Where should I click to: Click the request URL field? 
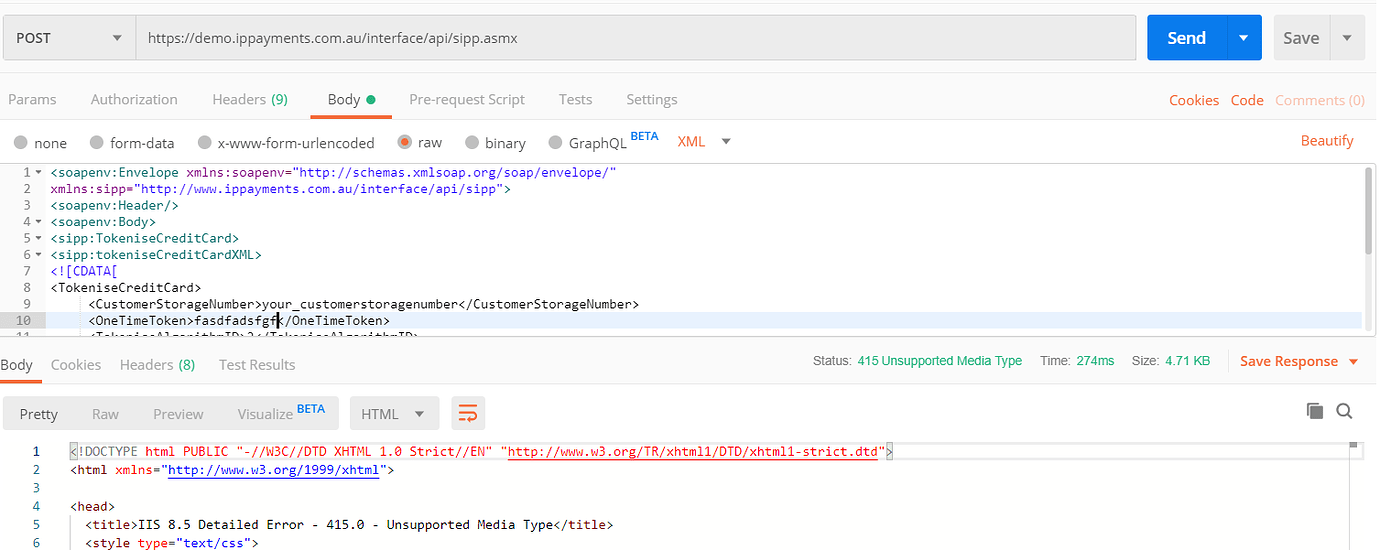[x=636, y=38]
